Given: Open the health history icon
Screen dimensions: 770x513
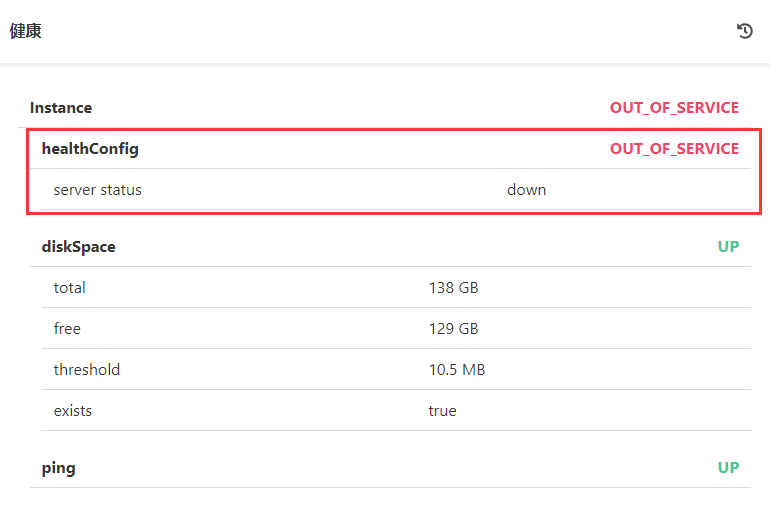Looking at the screenshot, I should pyautogui.click(x=744, y=31).
